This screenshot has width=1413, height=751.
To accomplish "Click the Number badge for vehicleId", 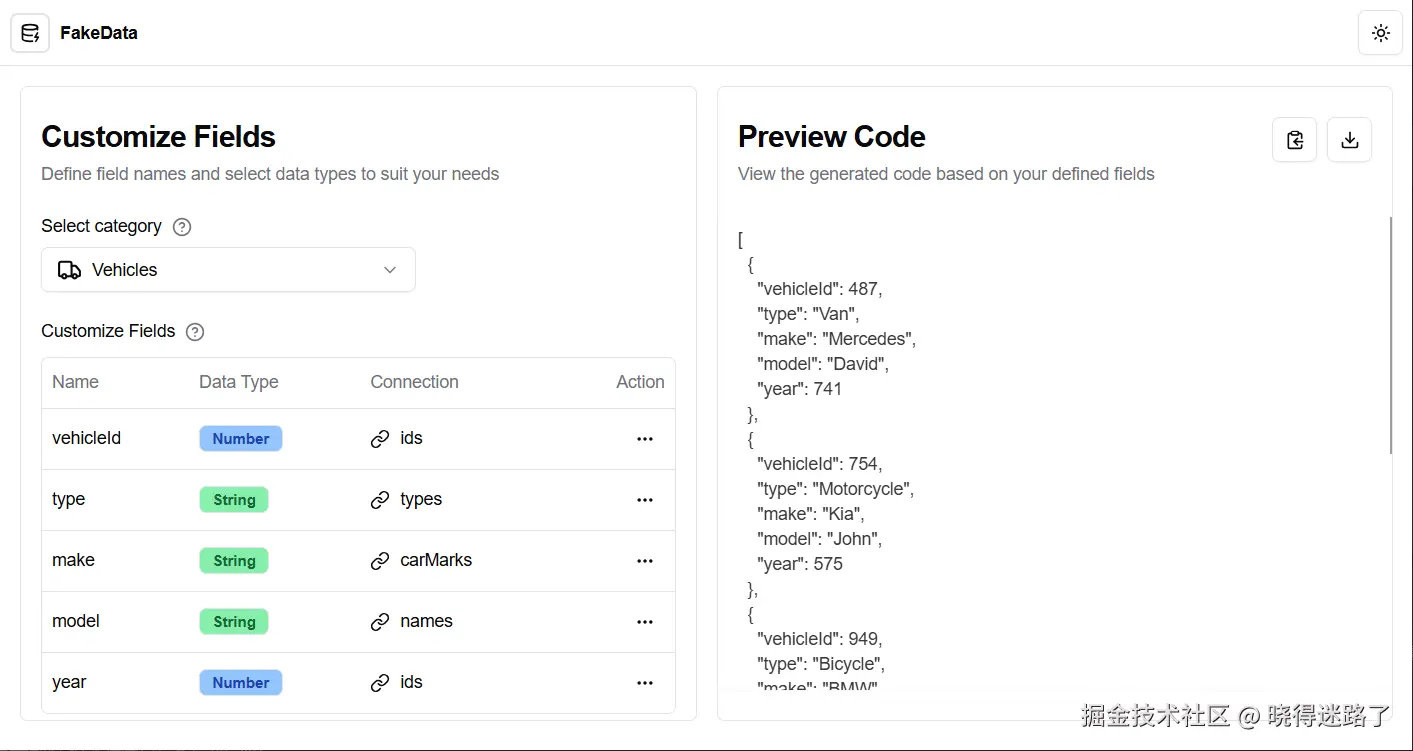I will click(240, 439).
